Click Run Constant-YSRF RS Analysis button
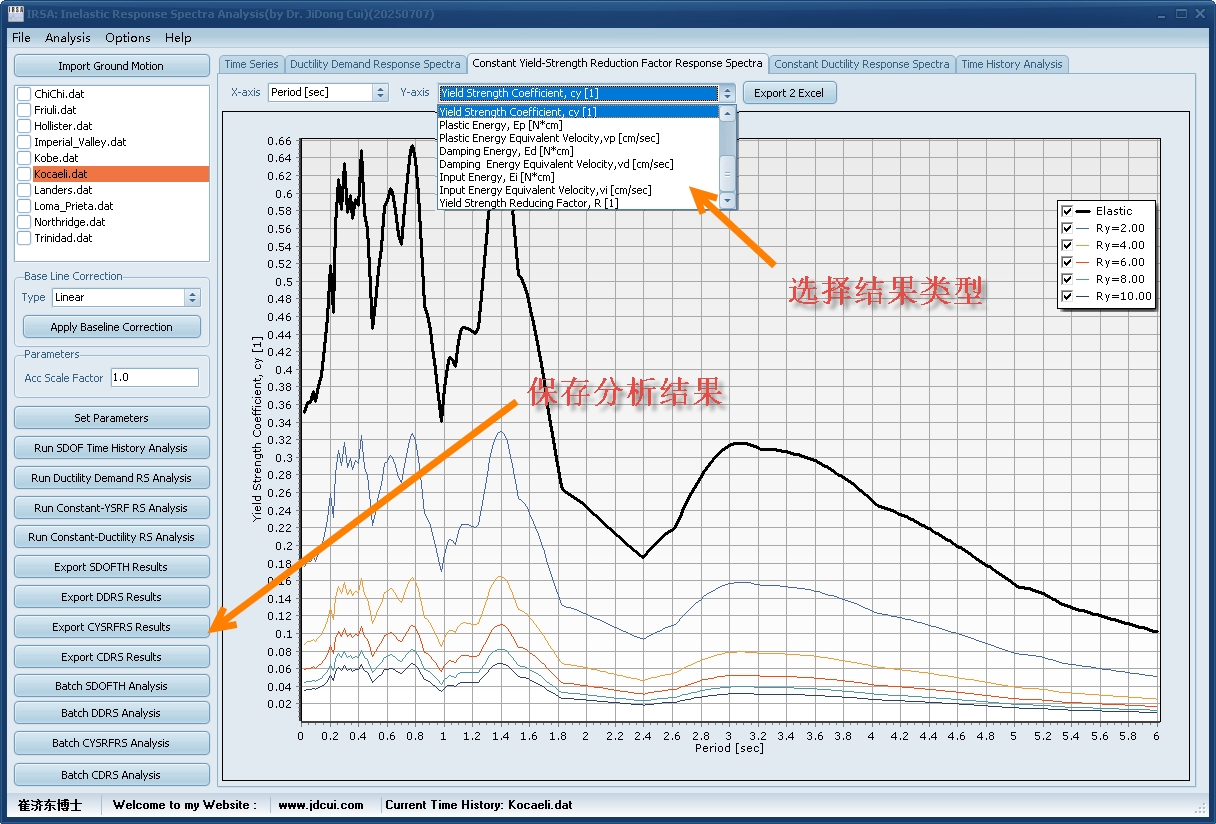 (111, 508)
